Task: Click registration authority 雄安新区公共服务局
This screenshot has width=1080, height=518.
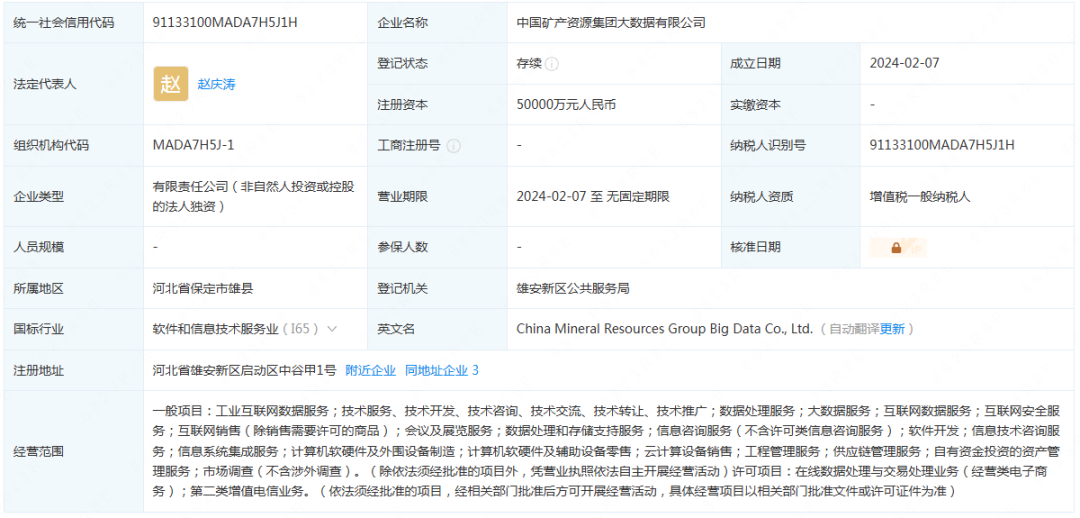Action: [x=572, y=289]
